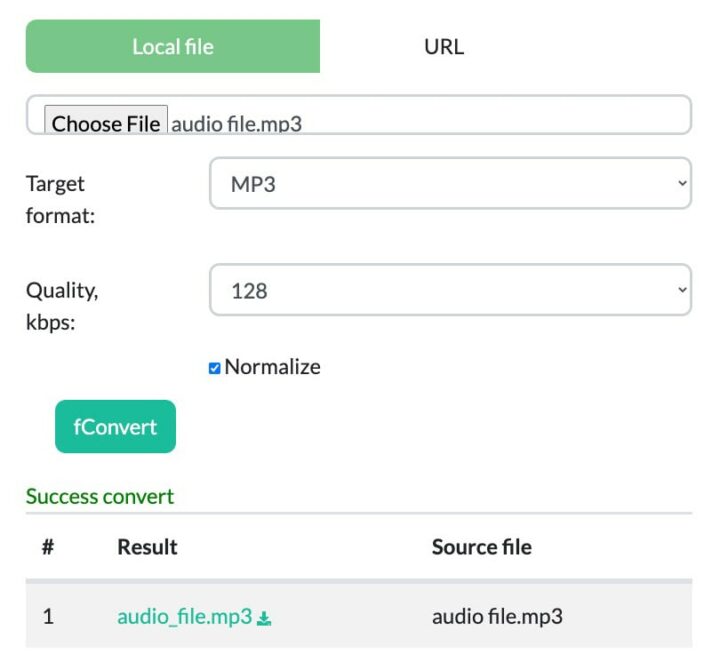
Task: Click the source file name in the table row
Action: (497, 616)
